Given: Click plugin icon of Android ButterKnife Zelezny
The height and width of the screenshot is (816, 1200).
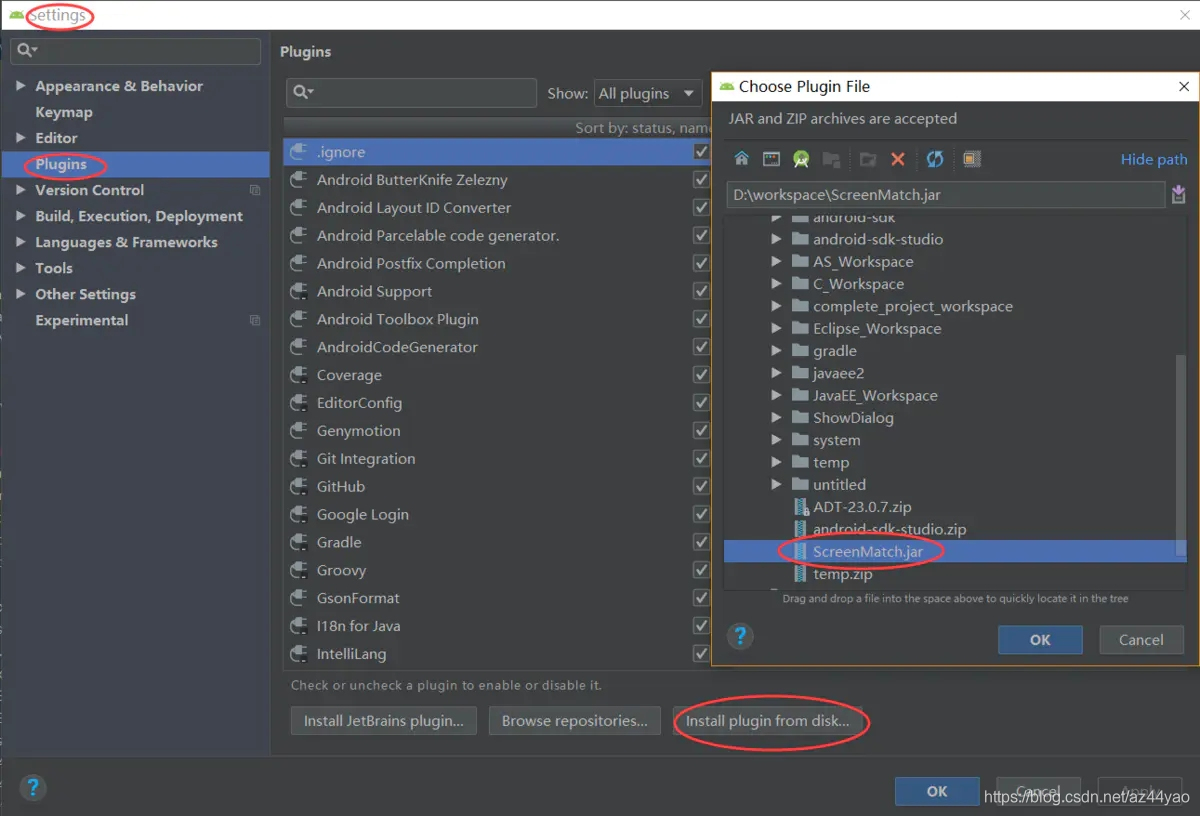Looking at the screenshot, I should [298, 180].
